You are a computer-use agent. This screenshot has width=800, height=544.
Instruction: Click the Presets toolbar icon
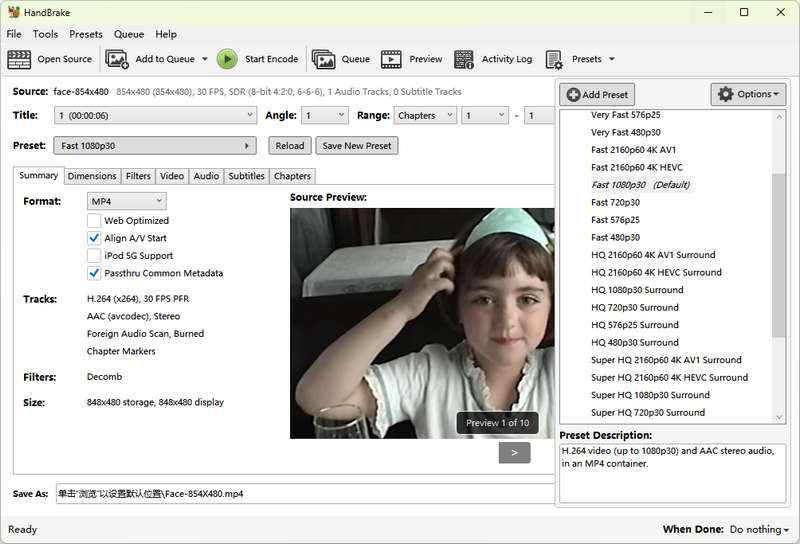[x=554, y=59]
